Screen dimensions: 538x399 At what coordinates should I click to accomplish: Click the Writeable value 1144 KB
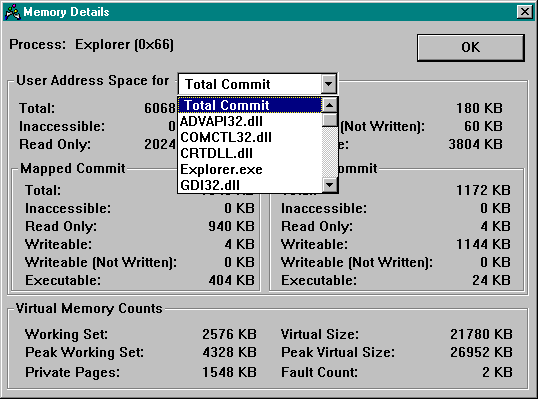[x=483, y=244]
